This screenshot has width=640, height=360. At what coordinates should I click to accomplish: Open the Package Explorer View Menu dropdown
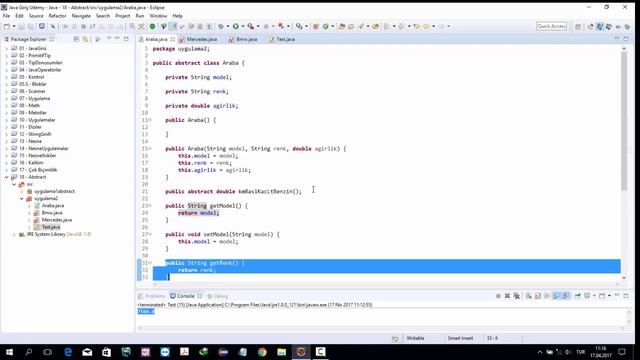coord(109,39)
